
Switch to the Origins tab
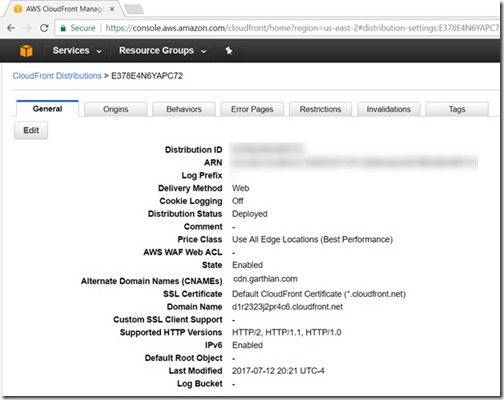pos(116,109)
